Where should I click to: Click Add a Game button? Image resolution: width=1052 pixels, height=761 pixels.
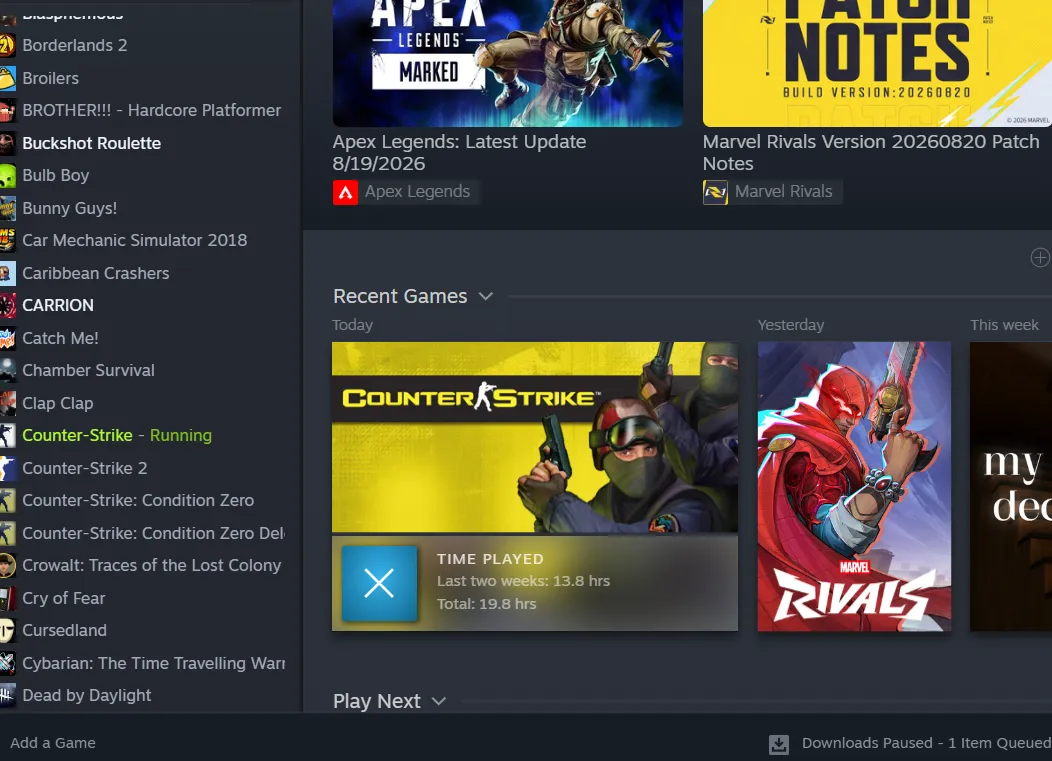(x=53, y=744)
